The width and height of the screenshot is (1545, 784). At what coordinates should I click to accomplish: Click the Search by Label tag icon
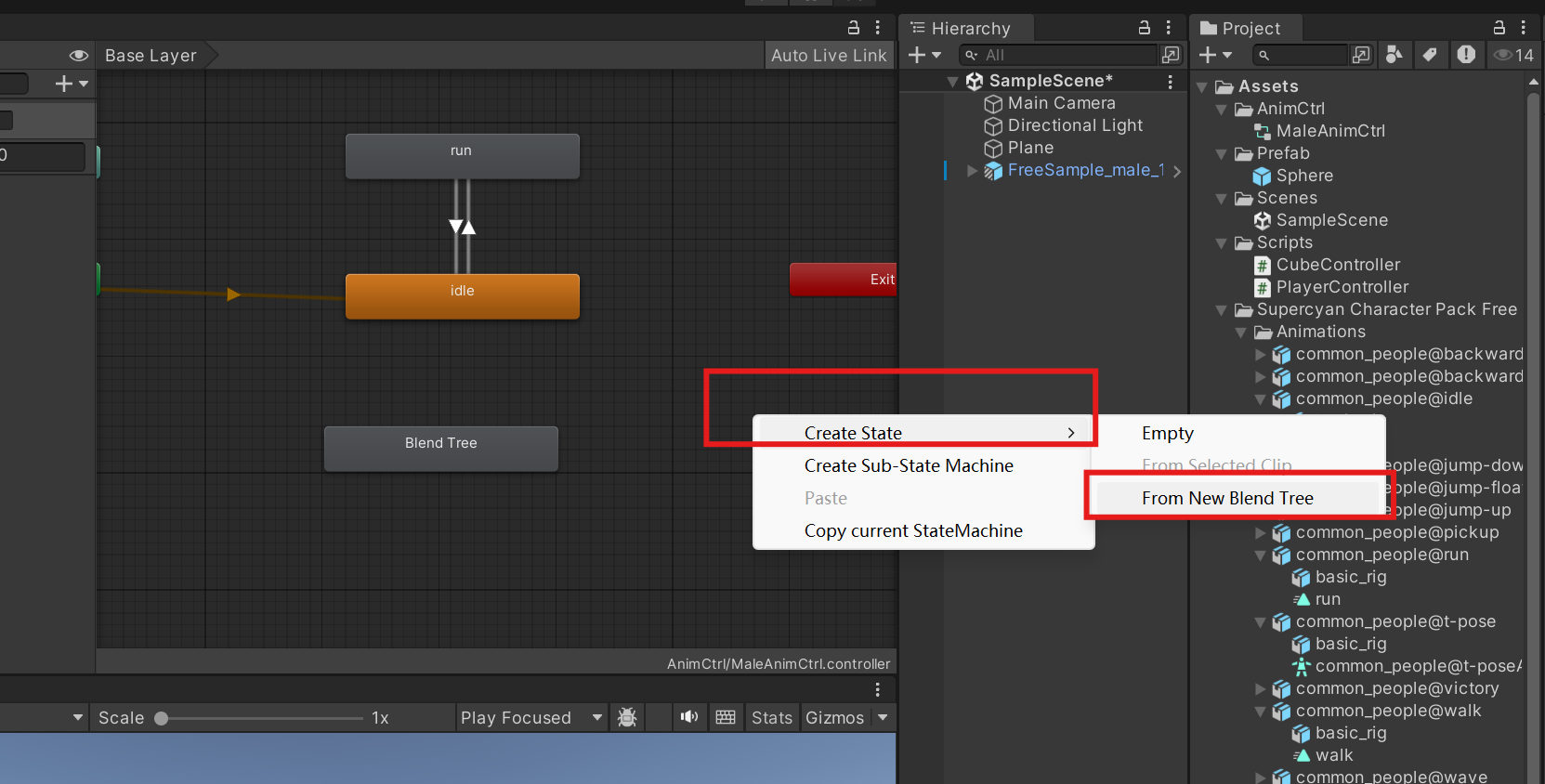(x=1430, y=56)
